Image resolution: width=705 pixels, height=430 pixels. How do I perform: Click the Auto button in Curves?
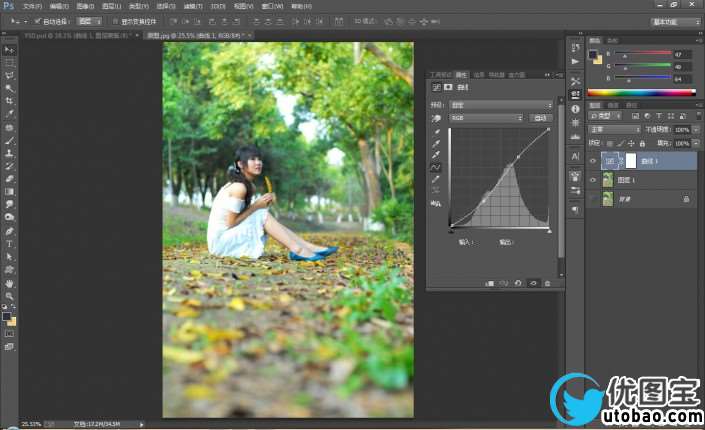pos(540,118)
